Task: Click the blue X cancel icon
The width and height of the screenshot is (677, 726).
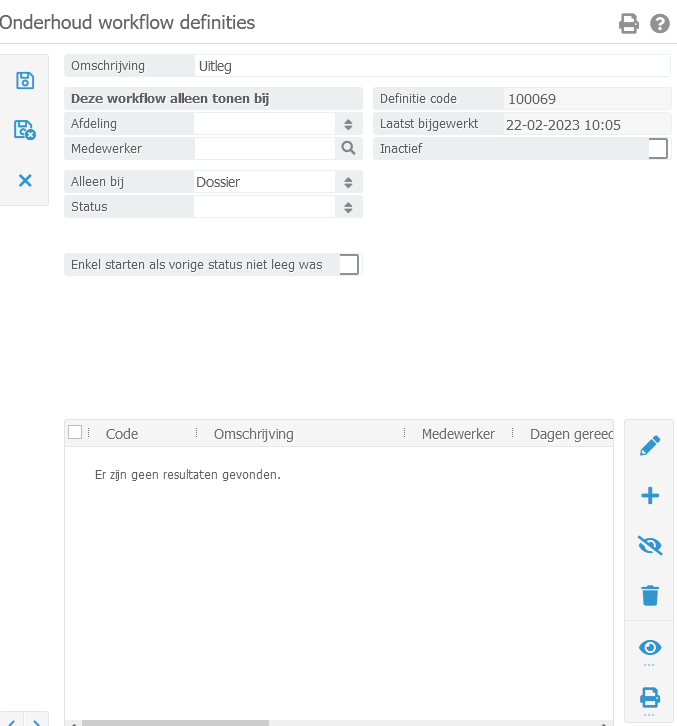Action: [x=25, y=180]
